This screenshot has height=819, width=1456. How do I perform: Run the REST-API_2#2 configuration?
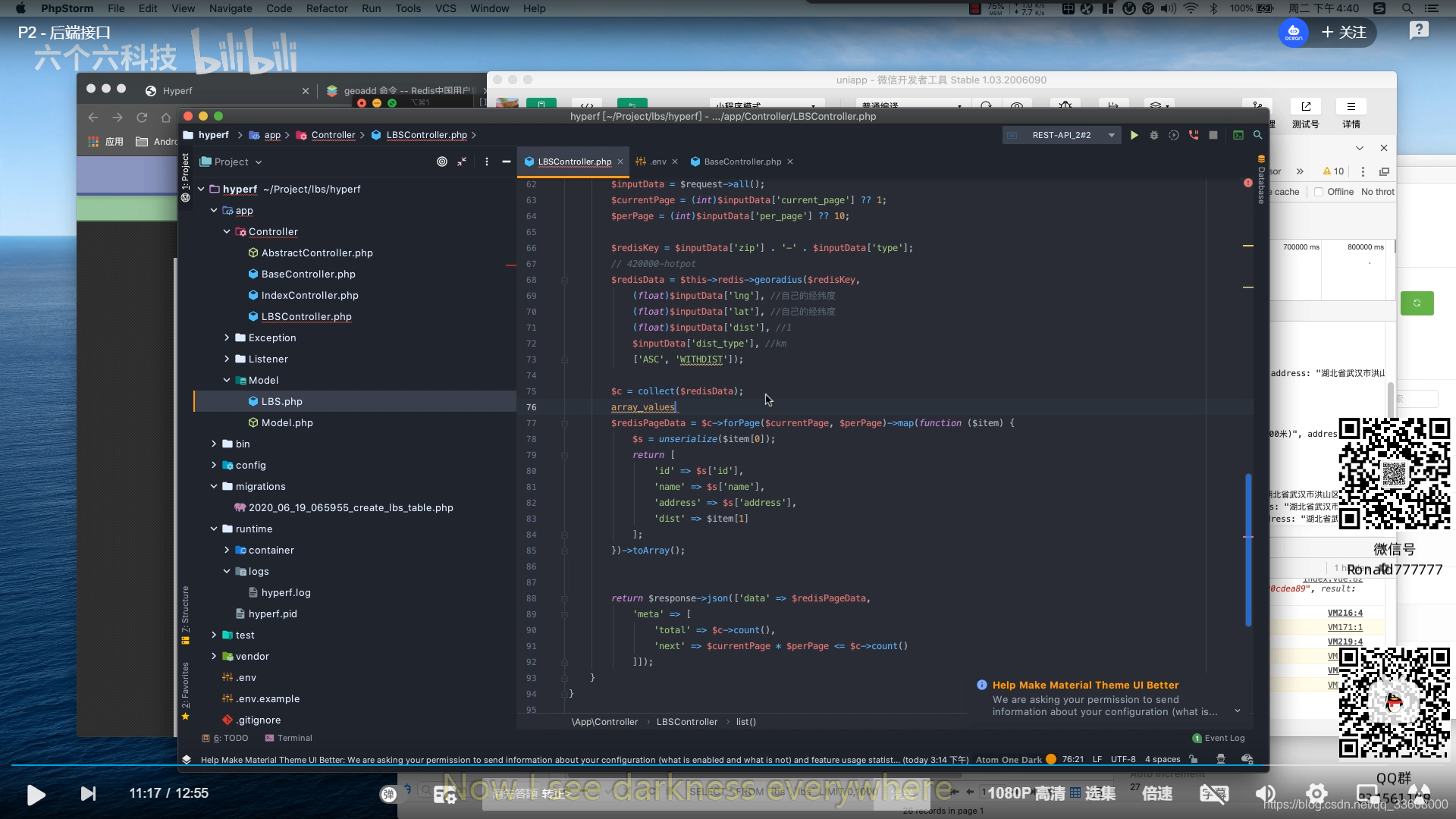point(1134,135)
